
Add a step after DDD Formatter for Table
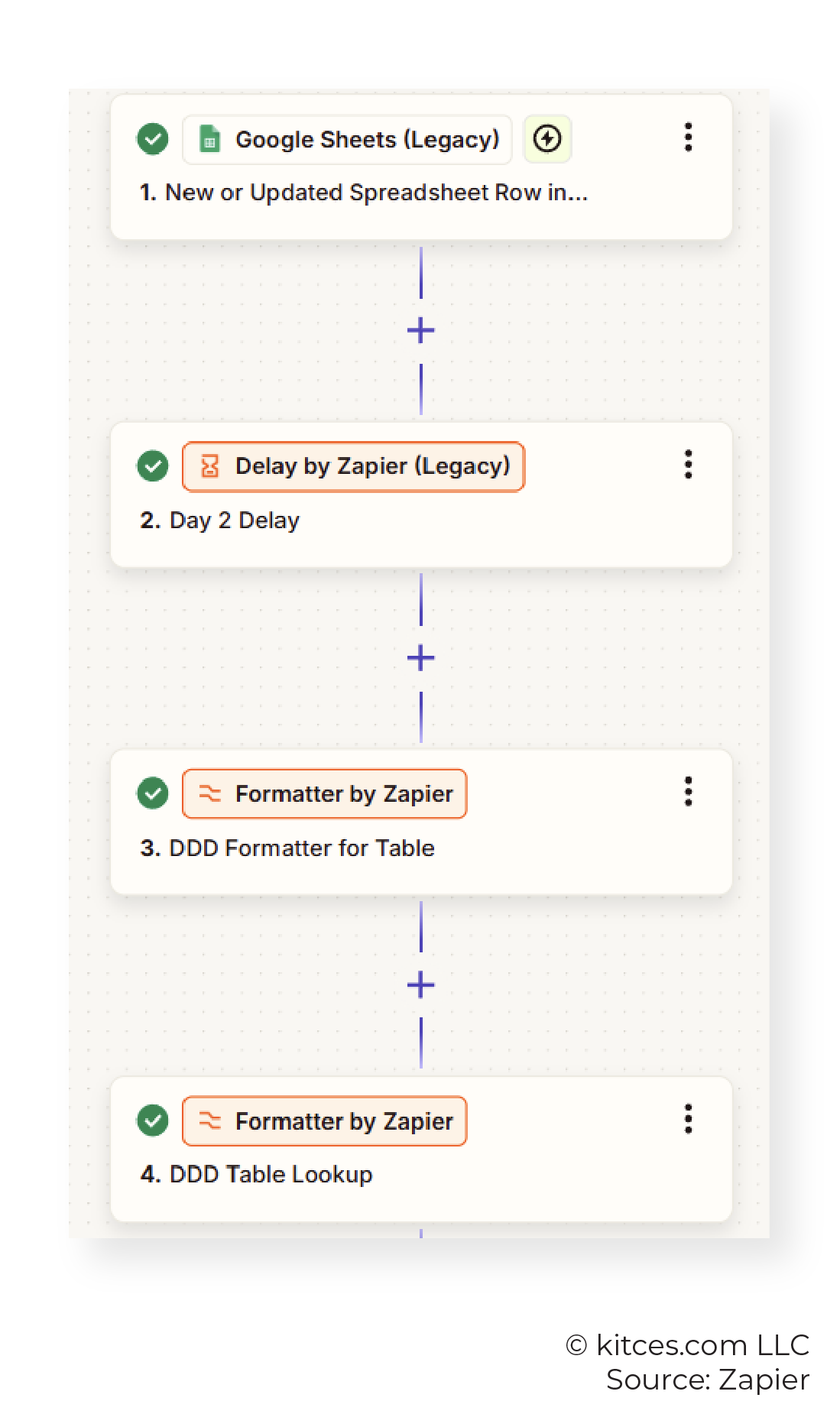(x=420, y=985)
